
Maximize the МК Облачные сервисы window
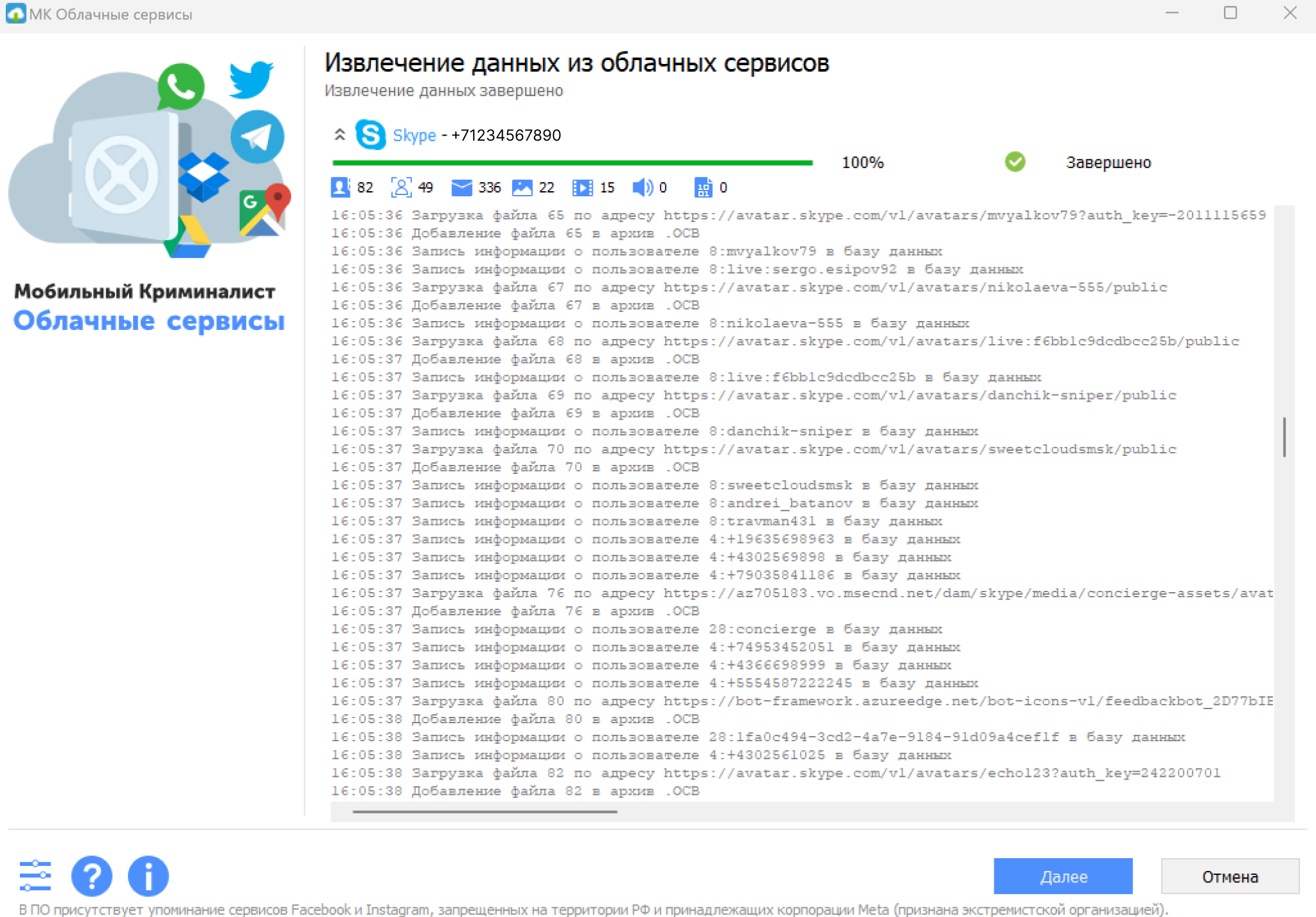[1230, 13]
